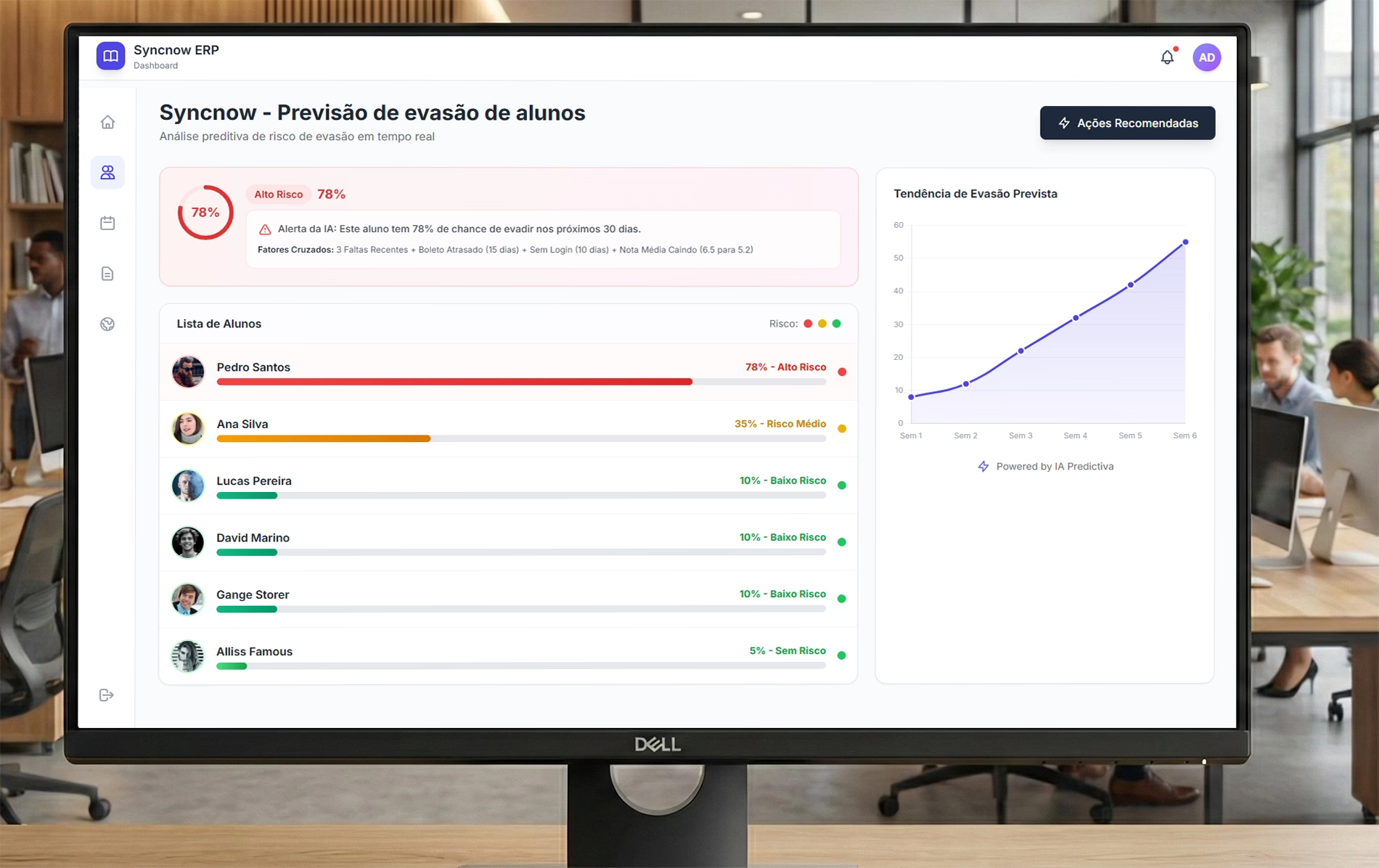Open the globe icon in the sidebar
This screenshot has height=868, width=1379.
tap(107, 324)
